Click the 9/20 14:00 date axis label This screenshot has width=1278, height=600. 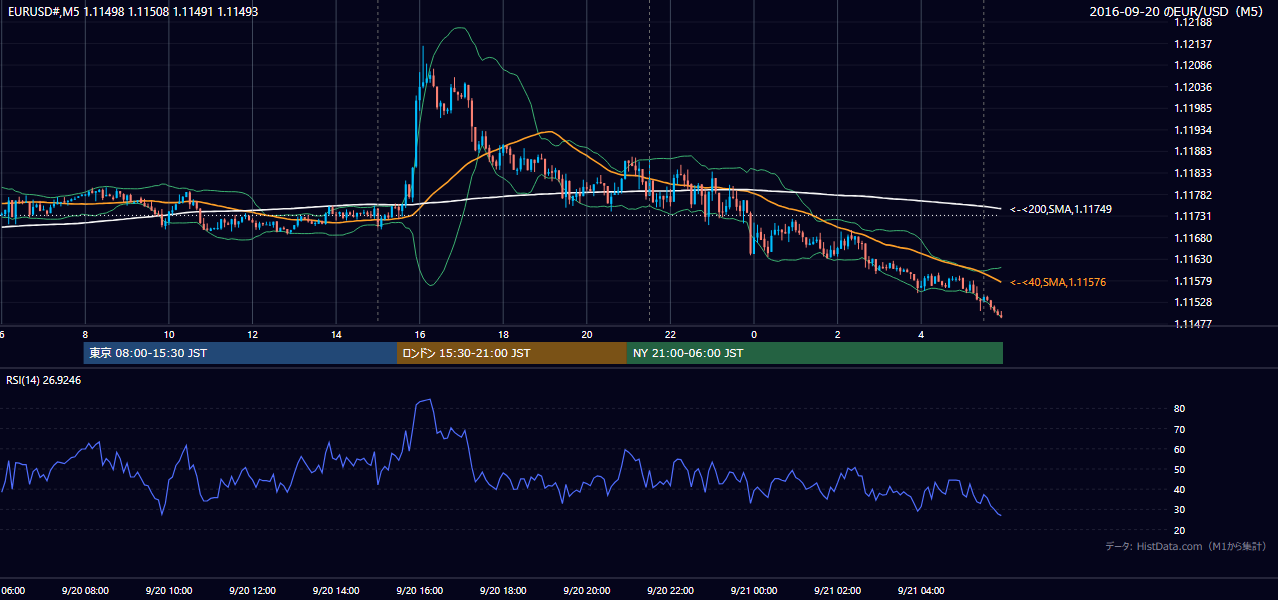point(336,591)
